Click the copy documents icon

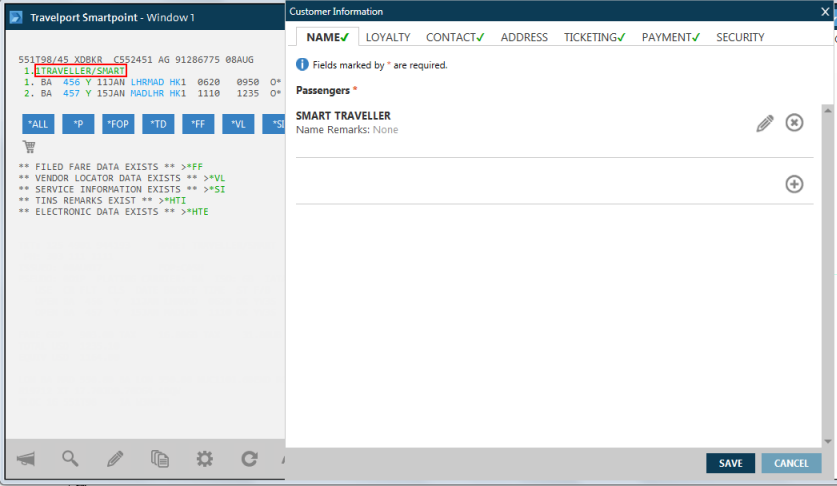pyautogui.click(x=160, y=459)
